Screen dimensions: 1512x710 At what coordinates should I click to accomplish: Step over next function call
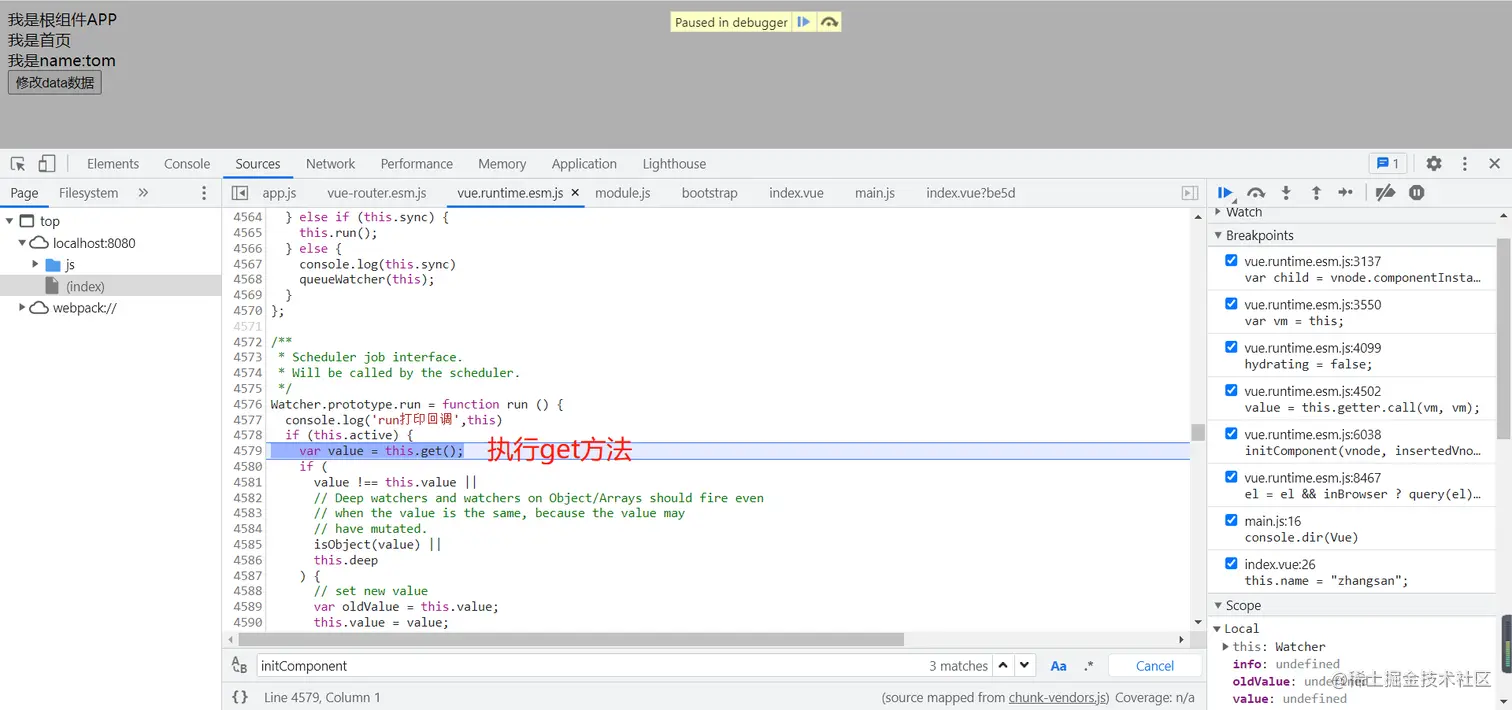(x=1256, y=193)
